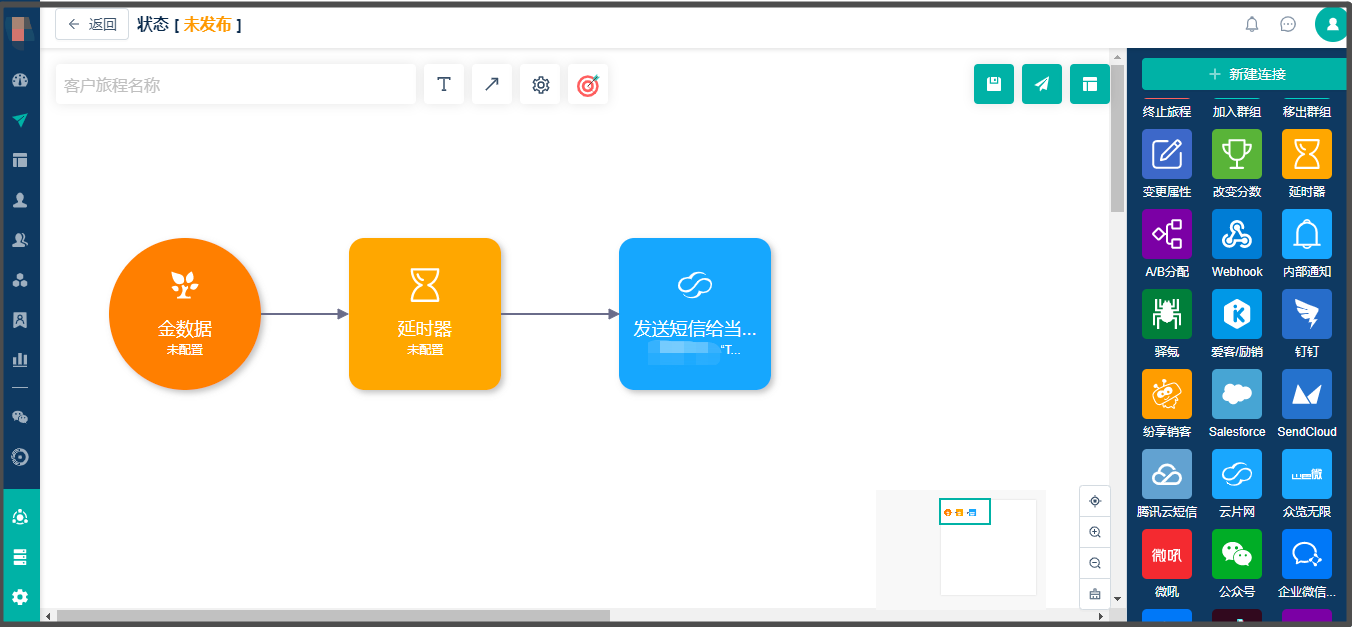The height and width of the screenshot is (627, 1352).
Task: Click the 客户旅程名称 name input field
Action: coord(236,85)
